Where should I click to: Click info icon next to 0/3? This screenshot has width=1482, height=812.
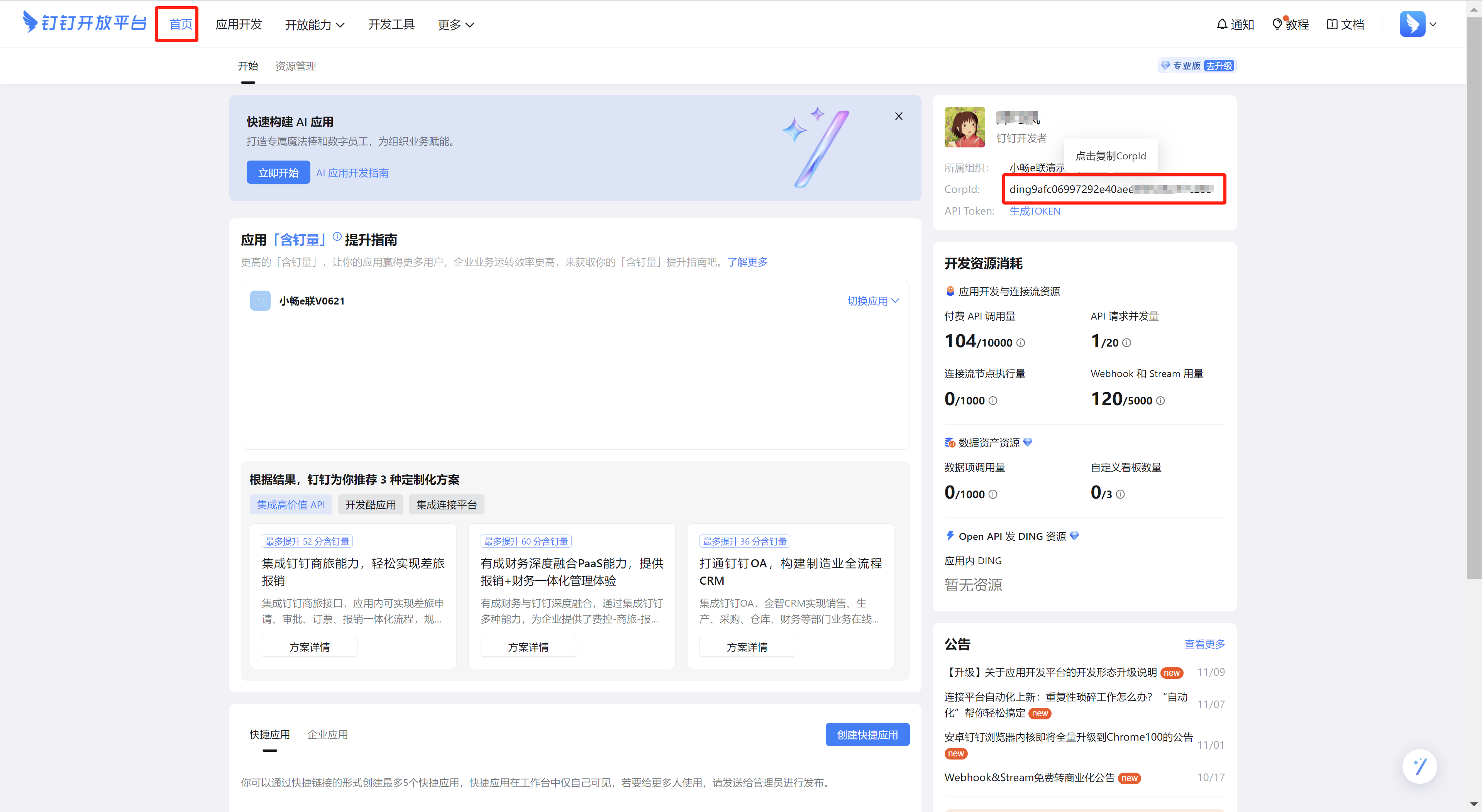(1120, 494)
